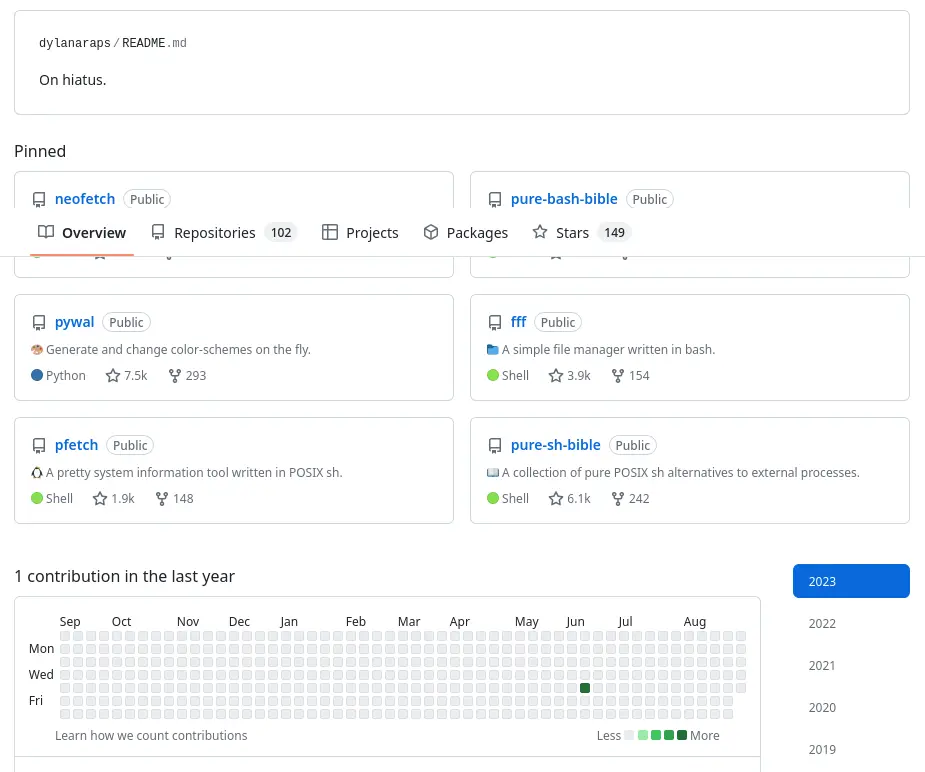View pure-sh-bible's 242 forks
The height and width of the screenshot is (772, 925).
tap(631, 499)
